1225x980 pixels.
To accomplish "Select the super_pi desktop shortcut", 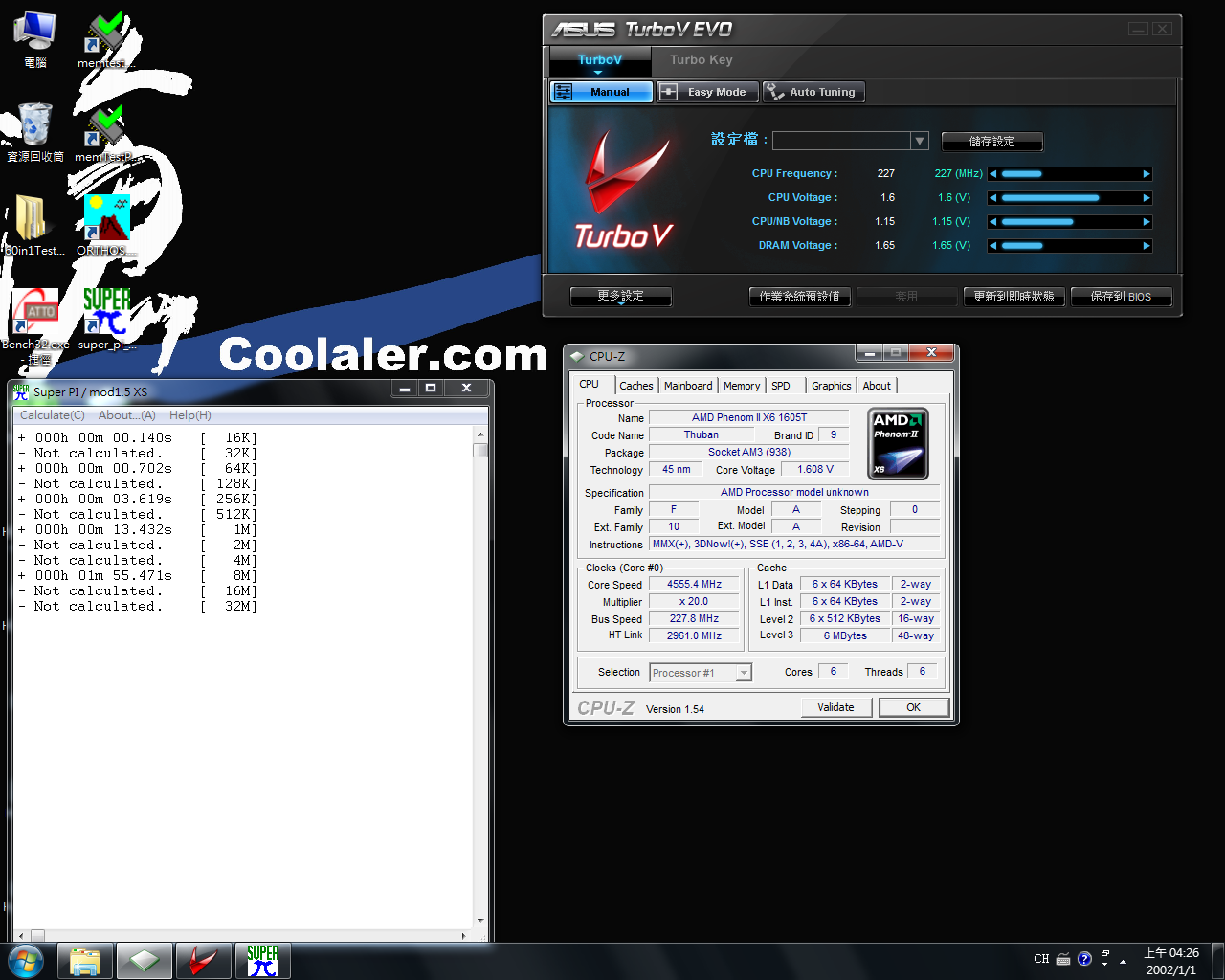I will coord(106,320).
